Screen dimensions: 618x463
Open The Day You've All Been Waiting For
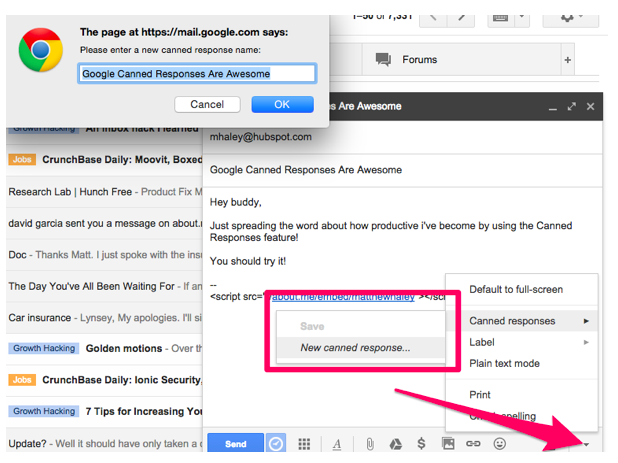[x=104, y=286]
